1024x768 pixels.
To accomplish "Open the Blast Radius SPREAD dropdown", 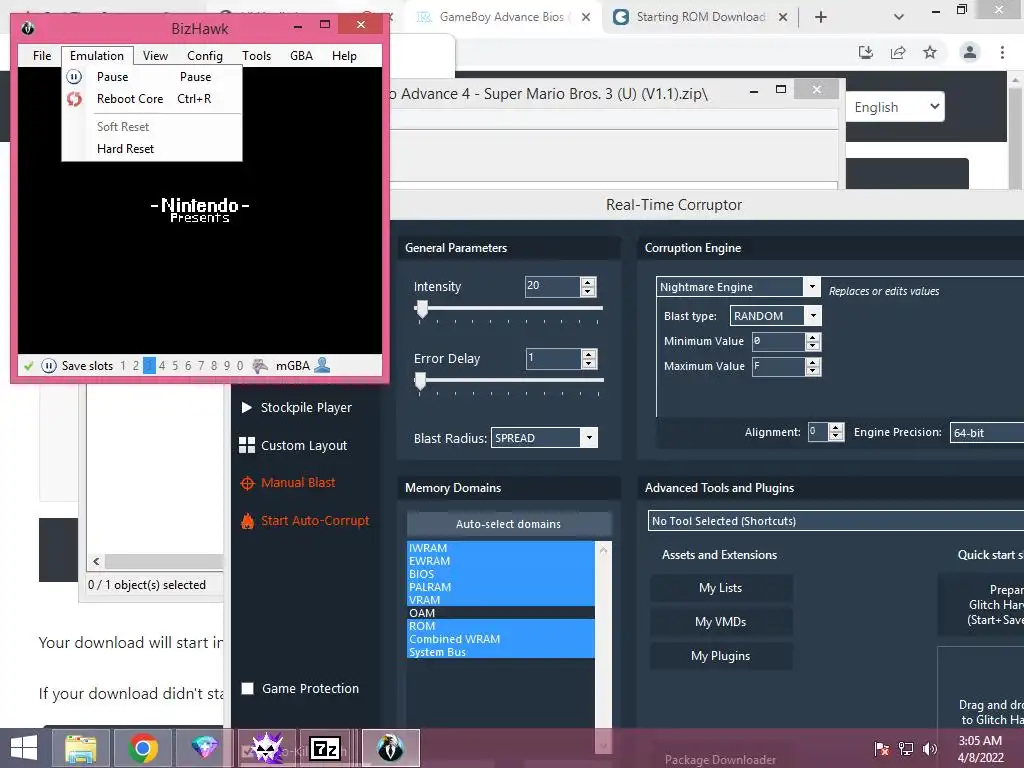I will click(x=589, y=438).
